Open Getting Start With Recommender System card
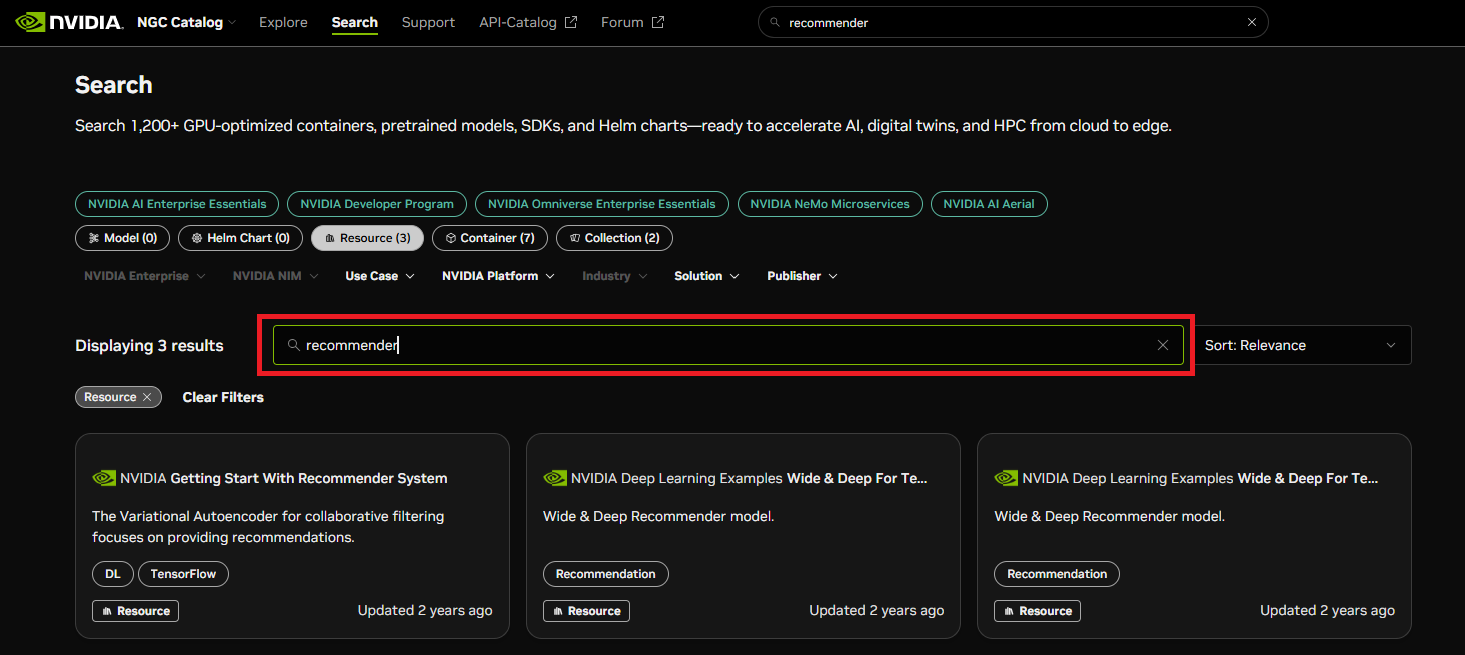Screen dimensions: 1465x655 coord(292,536)
